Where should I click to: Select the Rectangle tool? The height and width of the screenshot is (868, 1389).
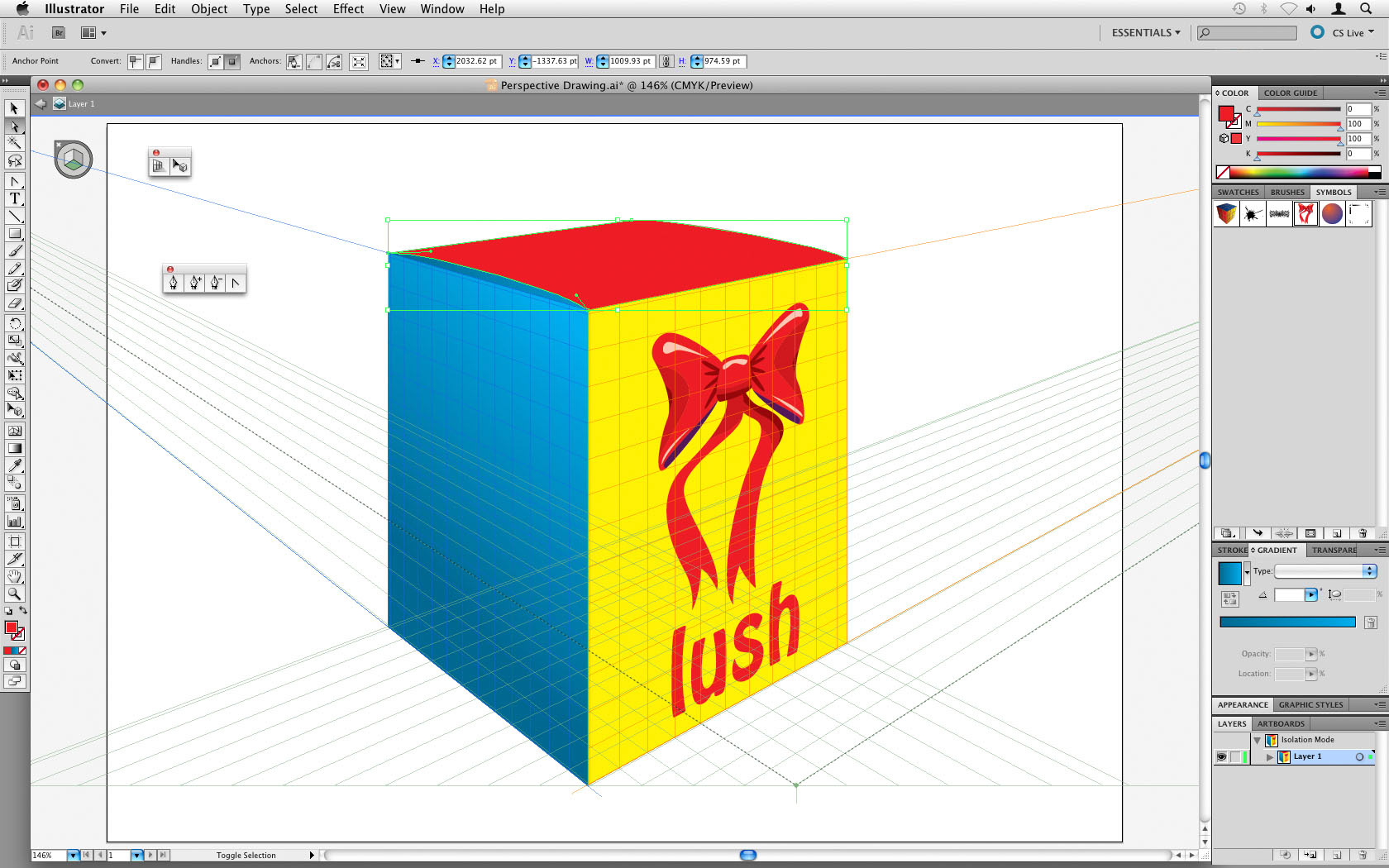tap(14, 233)
